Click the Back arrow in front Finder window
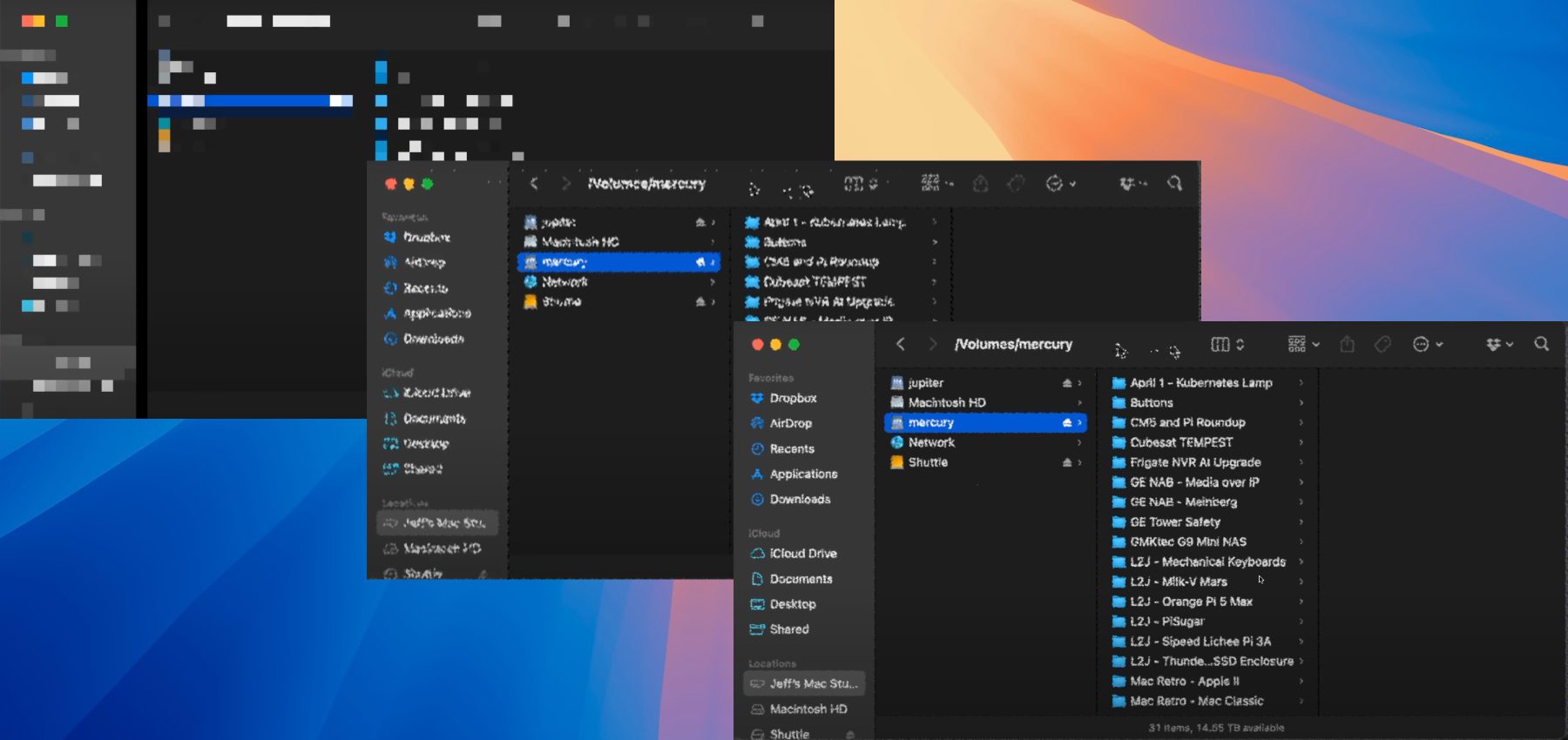 click(x=901, y=345)
